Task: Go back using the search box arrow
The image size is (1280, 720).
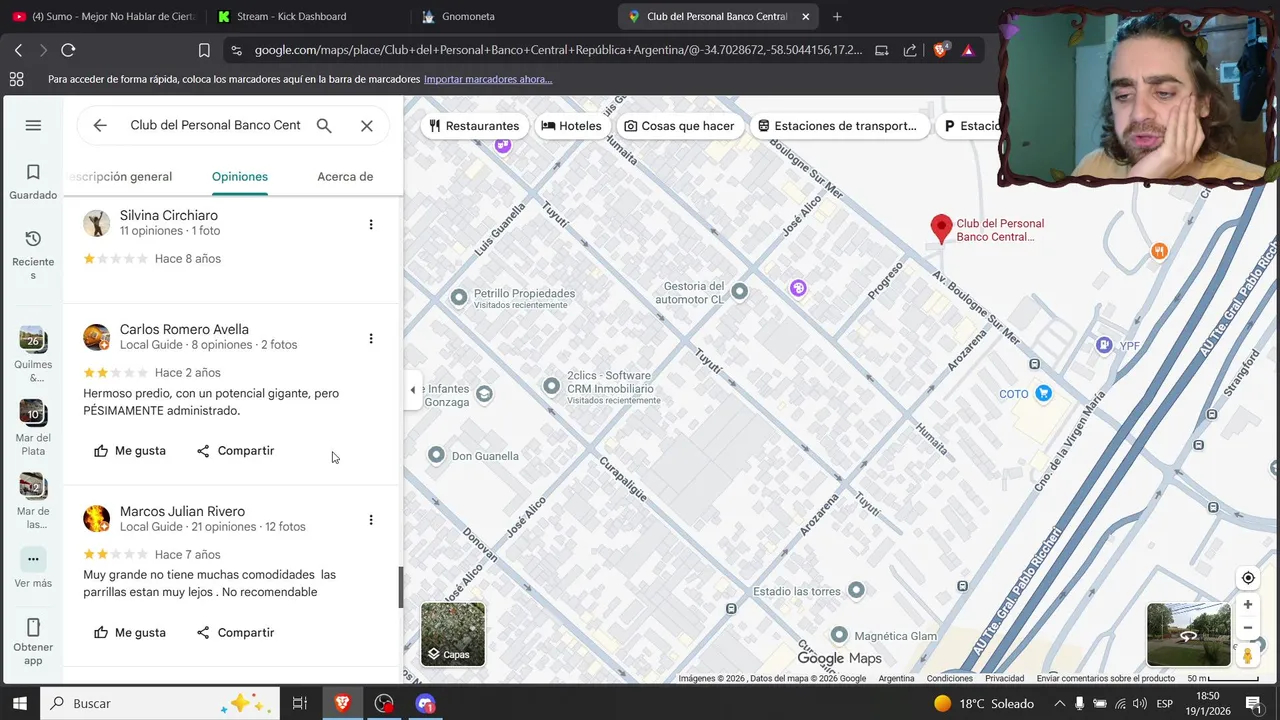Action: tap(100, 125)
